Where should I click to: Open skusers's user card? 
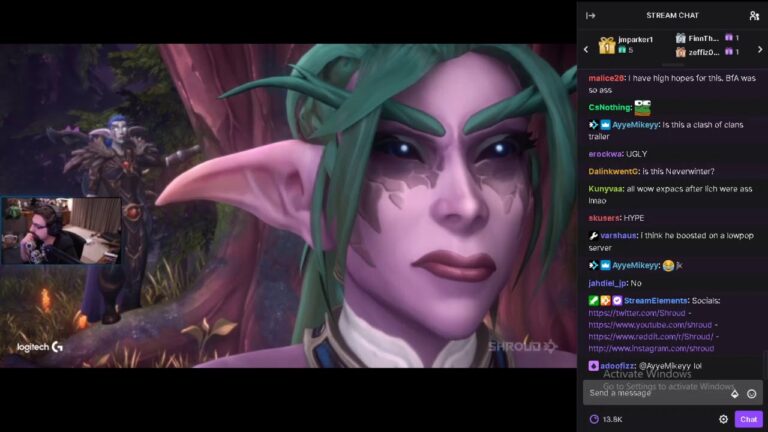pyautogui.click(x=604, y=218)
